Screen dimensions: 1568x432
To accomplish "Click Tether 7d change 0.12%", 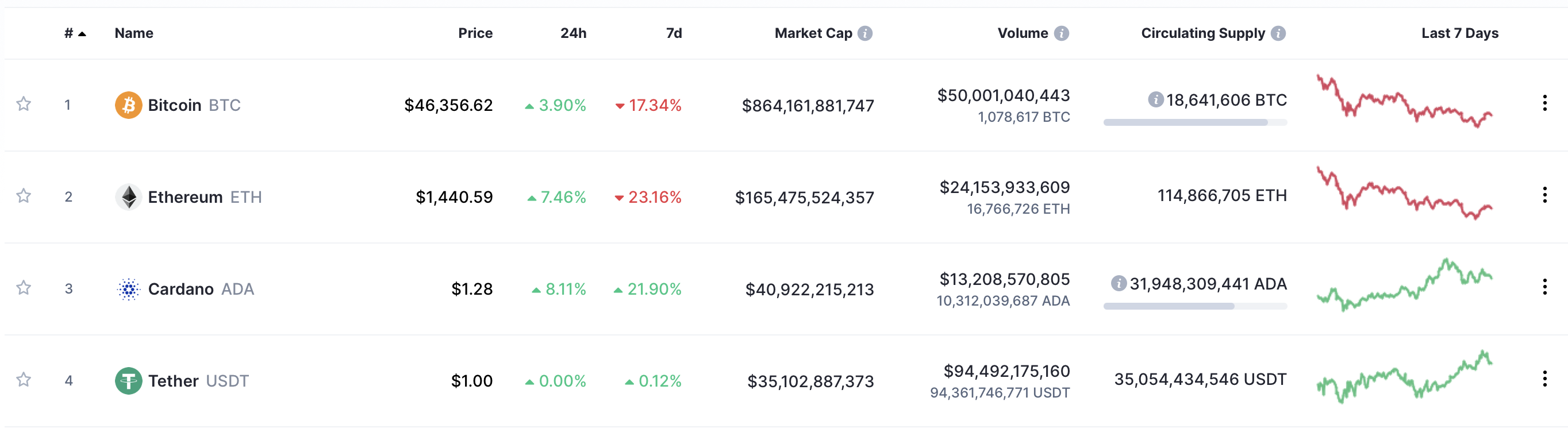I will (x=653, y=381).
